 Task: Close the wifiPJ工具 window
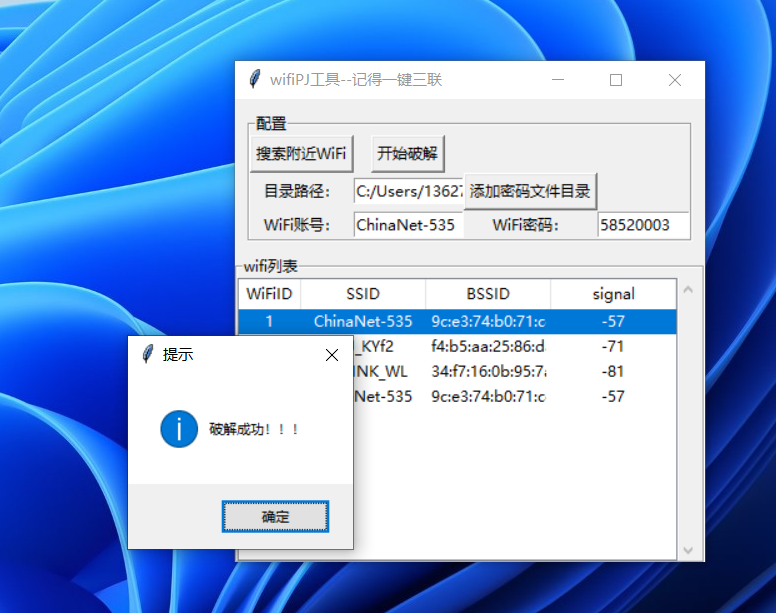(675, 80)
